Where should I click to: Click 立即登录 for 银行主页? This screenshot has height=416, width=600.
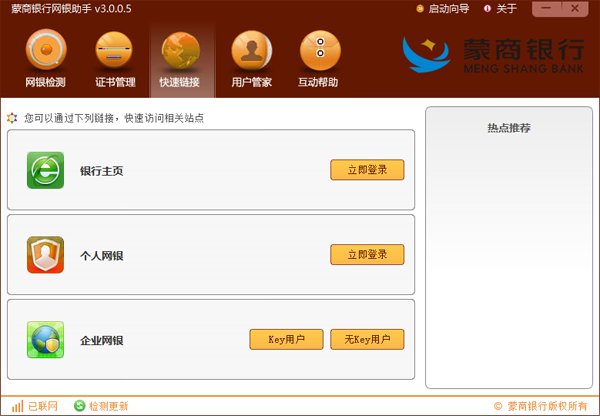pos(367,170)
